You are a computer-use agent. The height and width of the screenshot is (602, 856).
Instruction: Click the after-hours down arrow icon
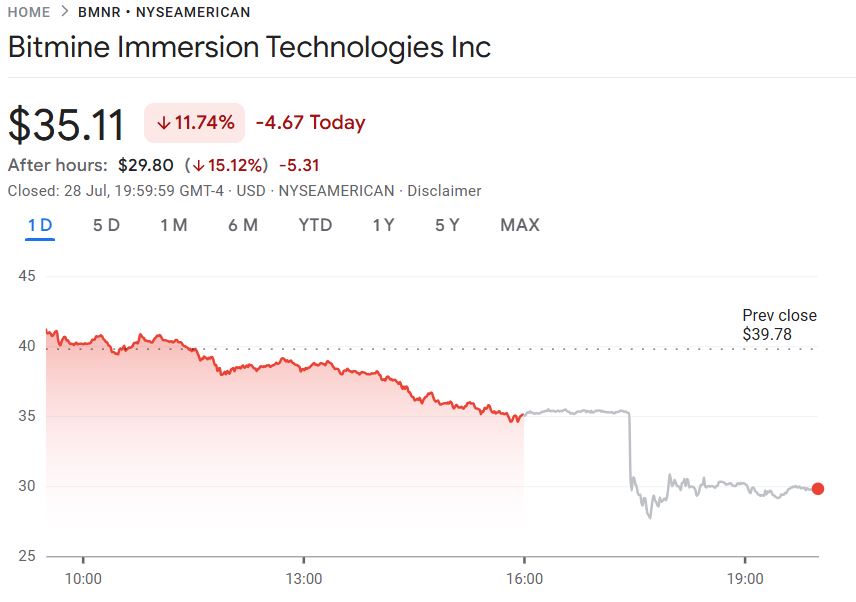click(x=199, y=165)
